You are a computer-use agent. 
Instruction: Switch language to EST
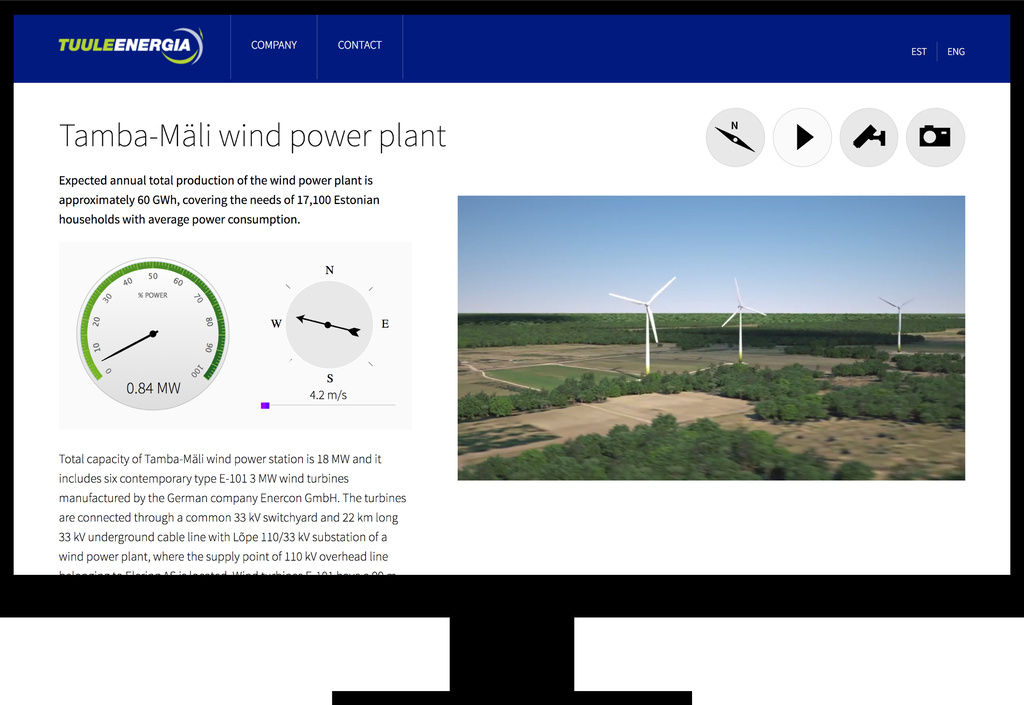[919, 52]
